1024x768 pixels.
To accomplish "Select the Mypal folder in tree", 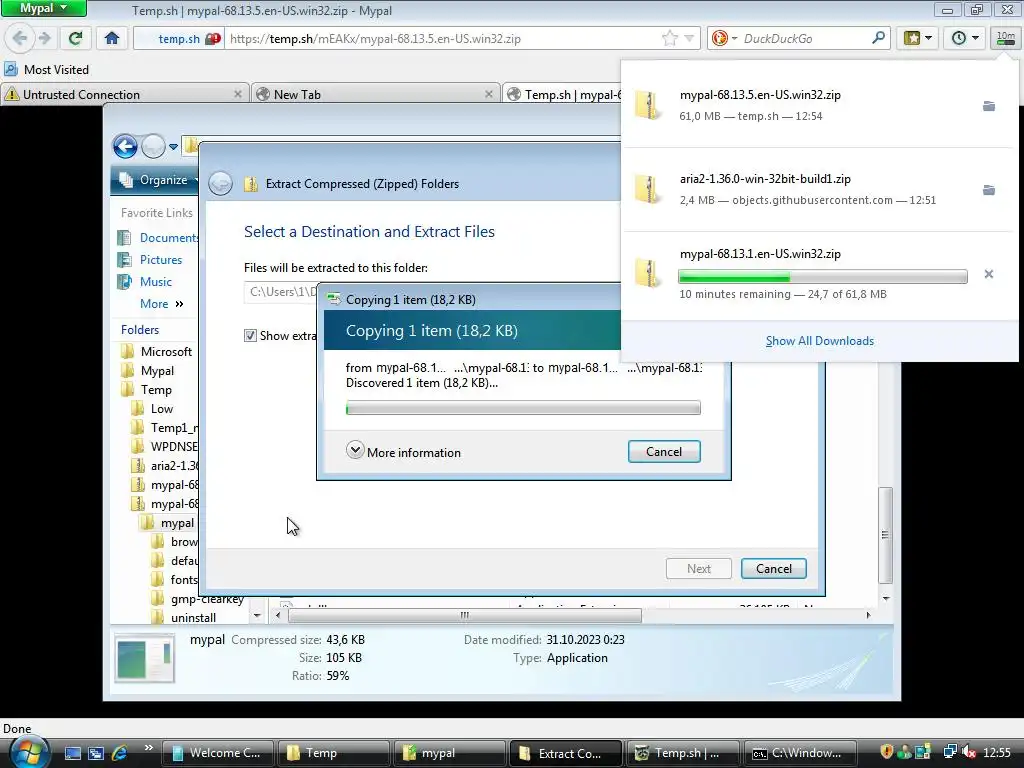I will (x=148, y=371).
